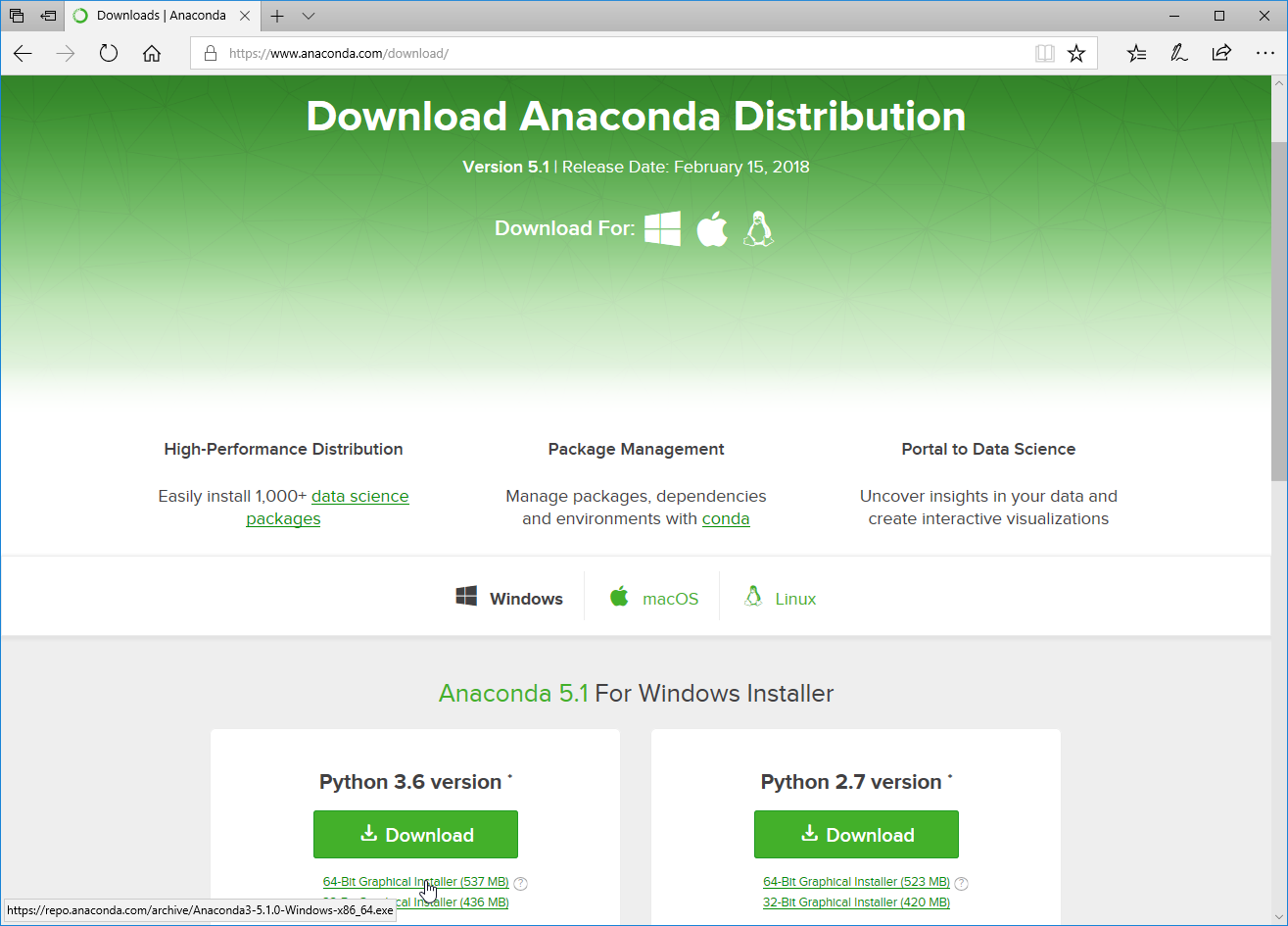Click 'Anaconda 5.1 For Windows Installer' heading
Viewport: 1288px width, 926px height.
(x=637, y=694)
